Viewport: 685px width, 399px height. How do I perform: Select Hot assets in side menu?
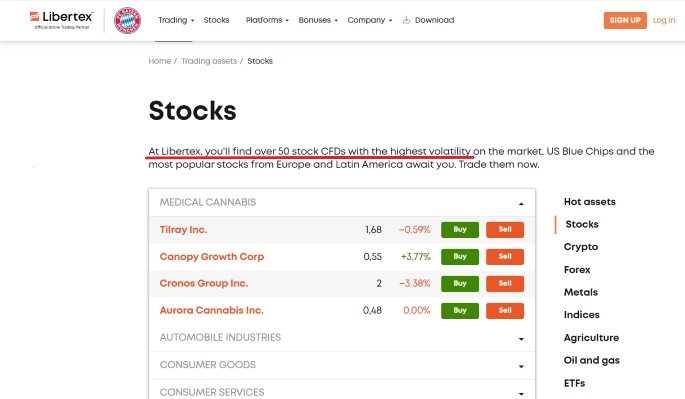click(x=589, y=202)
